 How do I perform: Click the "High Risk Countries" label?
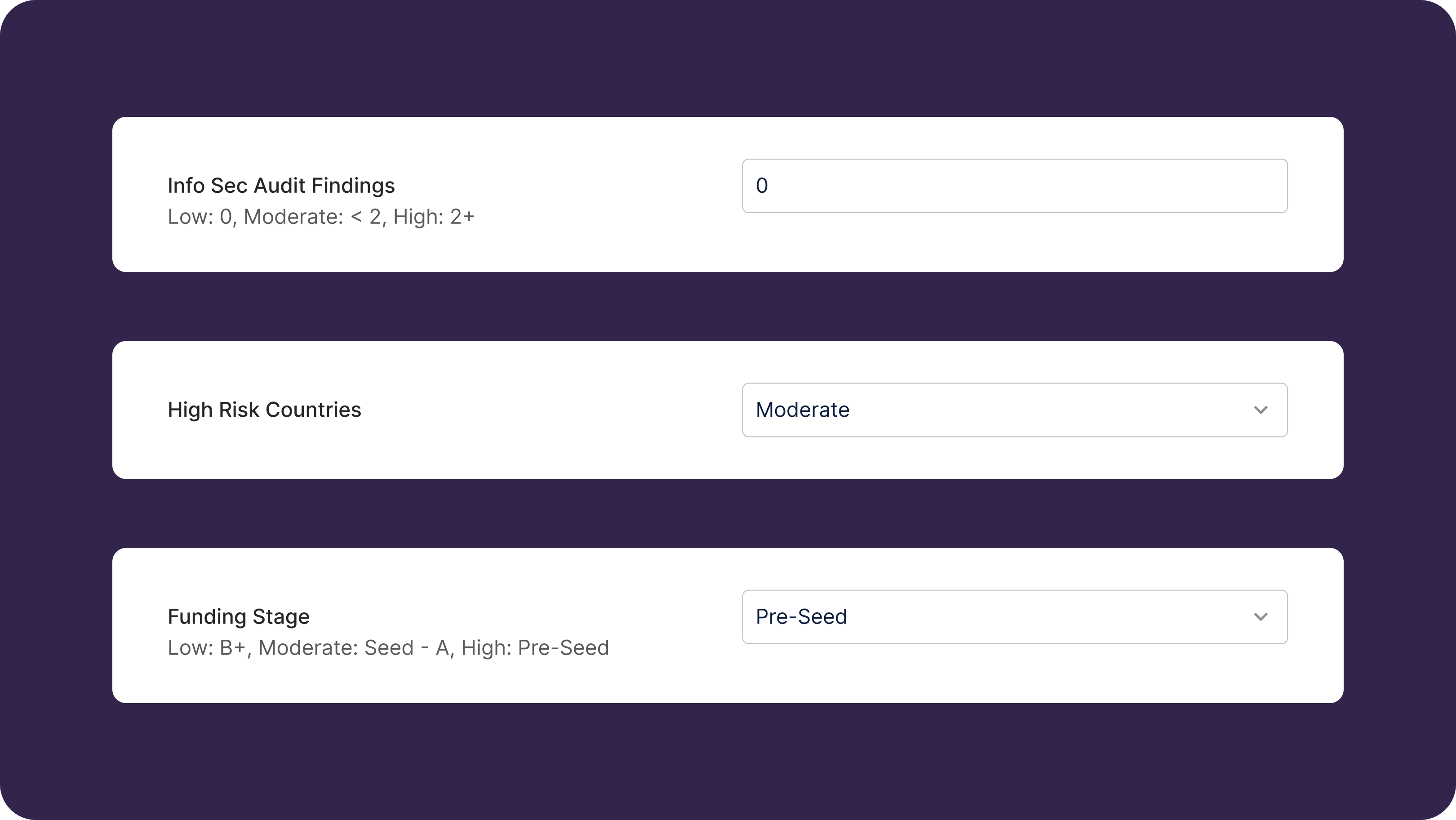(x=264, y=410)
